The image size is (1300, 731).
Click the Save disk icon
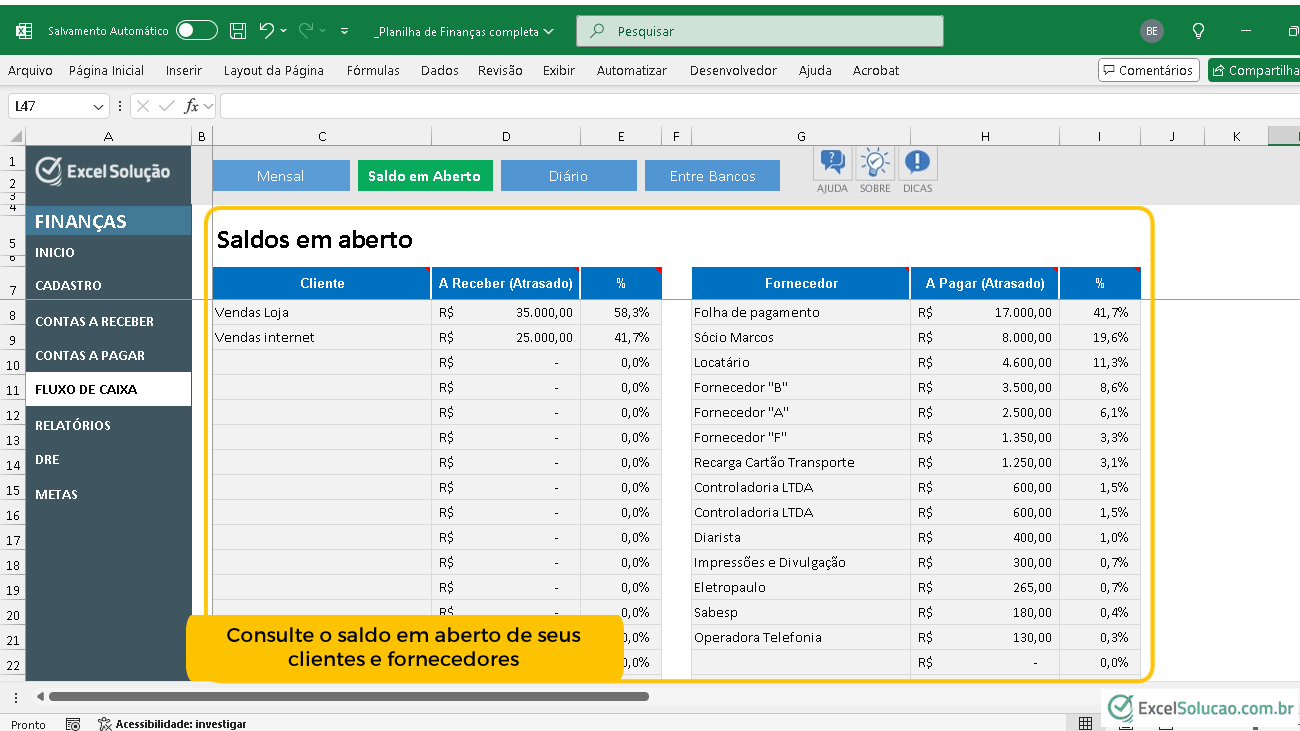point(238,31)
